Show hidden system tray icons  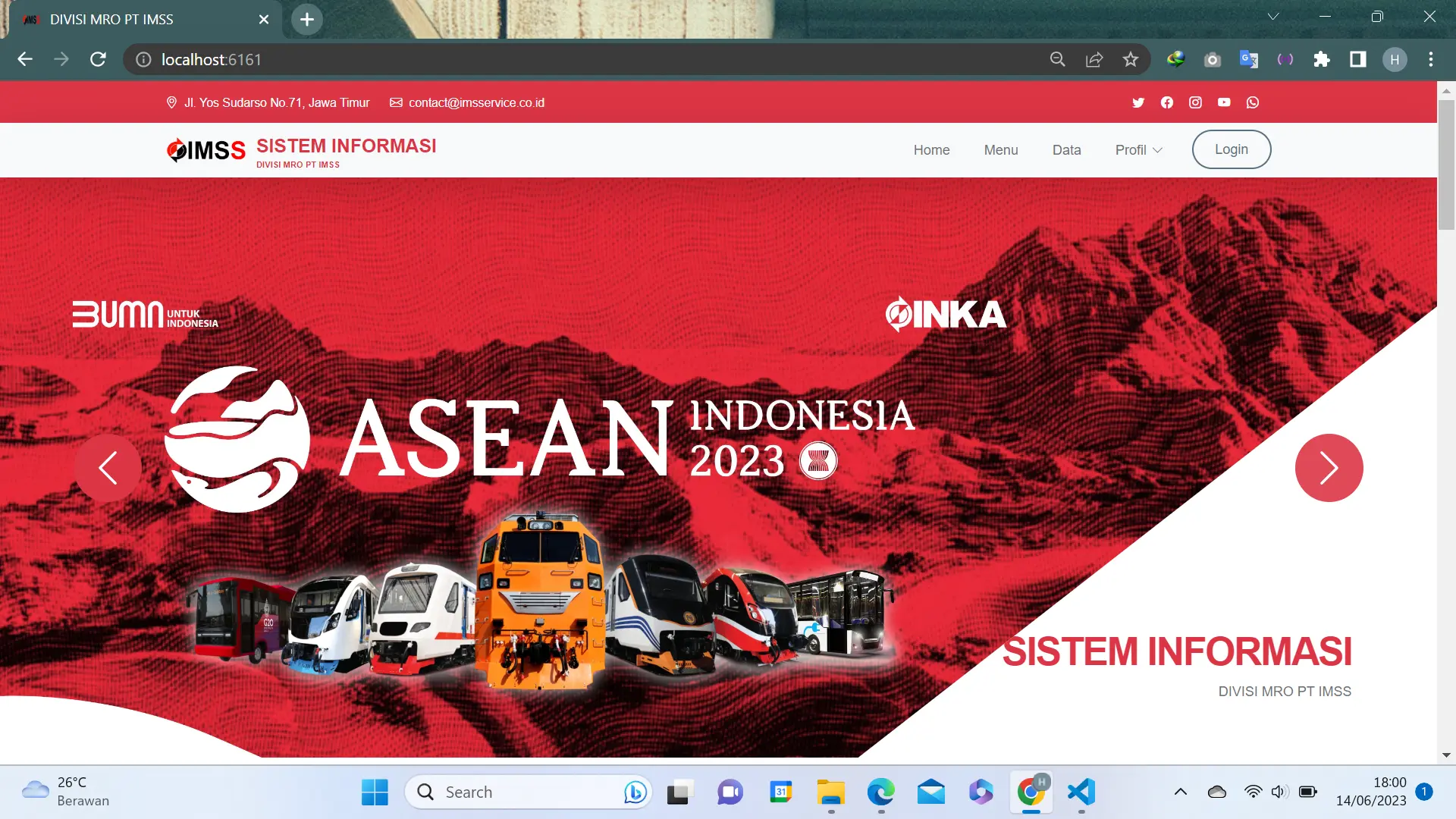point(1180,792)
